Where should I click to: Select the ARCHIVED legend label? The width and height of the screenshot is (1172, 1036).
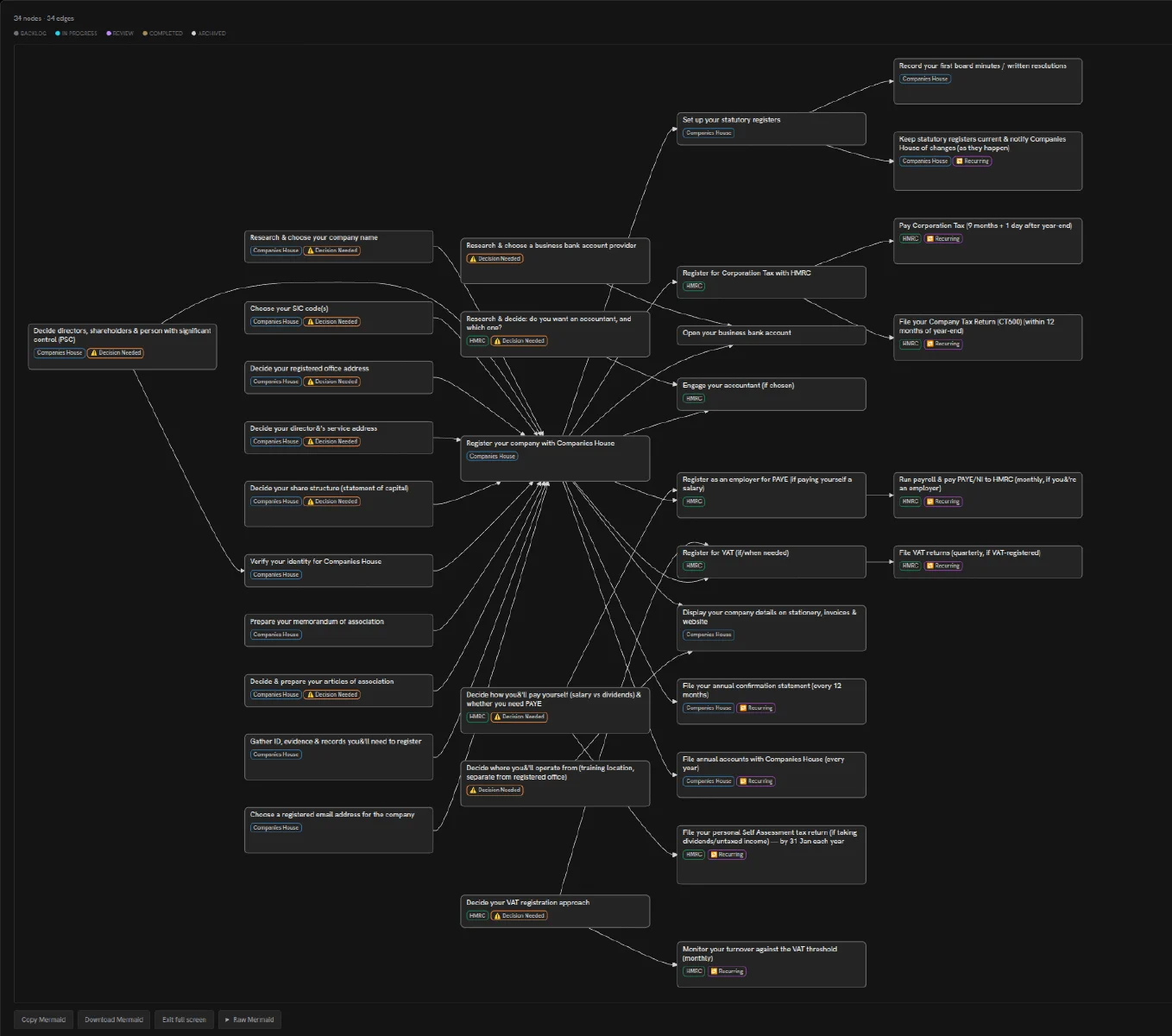click(x=212, y=34)
